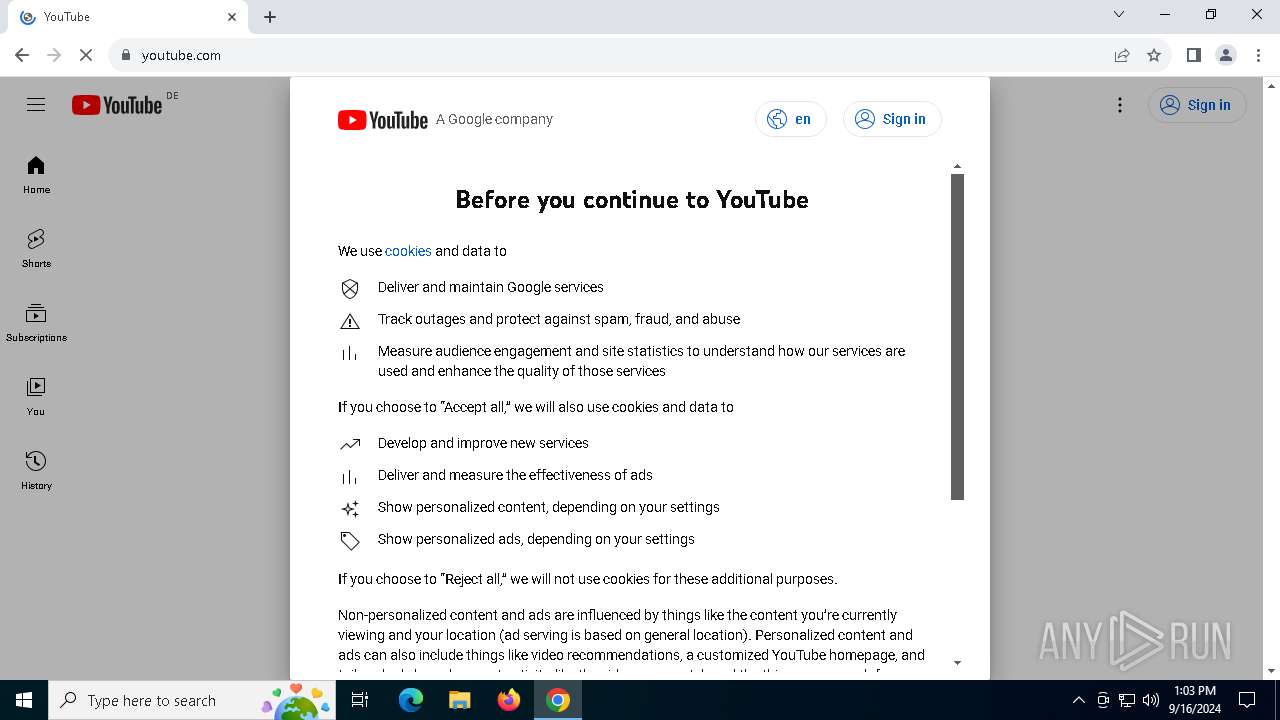Image resolution: width=1280 pixels, height=720 pixels.
Task: Go back with the browser back arrow
Action: (22, 55)
